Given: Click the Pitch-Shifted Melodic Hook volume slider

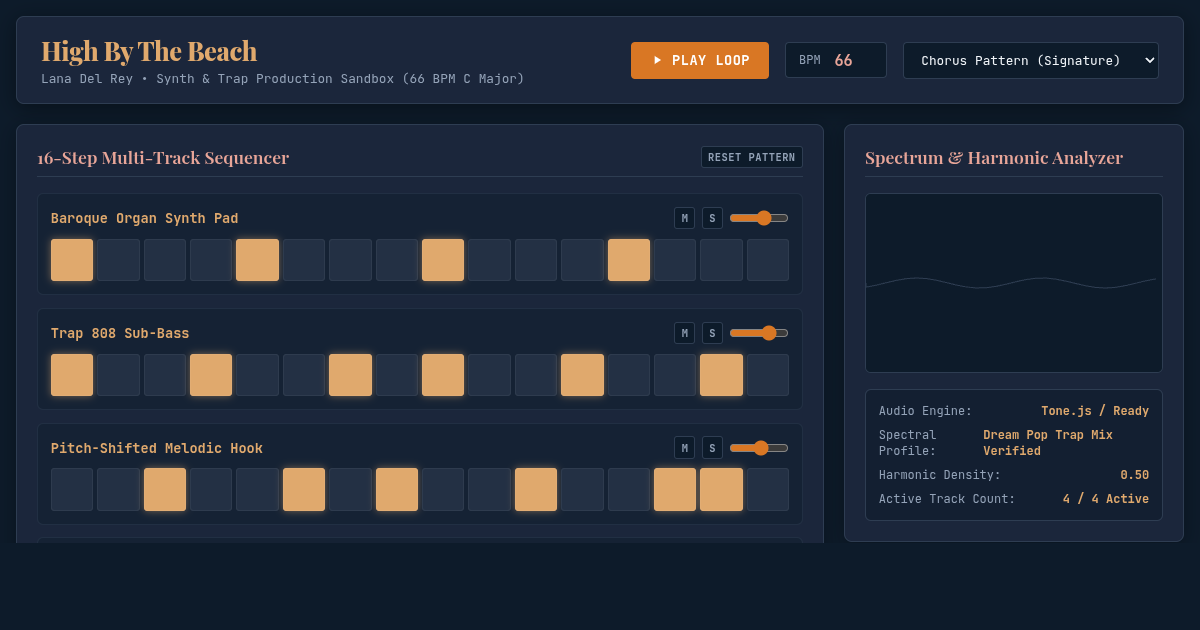Looking at the screenshot, I should [759, 448].
